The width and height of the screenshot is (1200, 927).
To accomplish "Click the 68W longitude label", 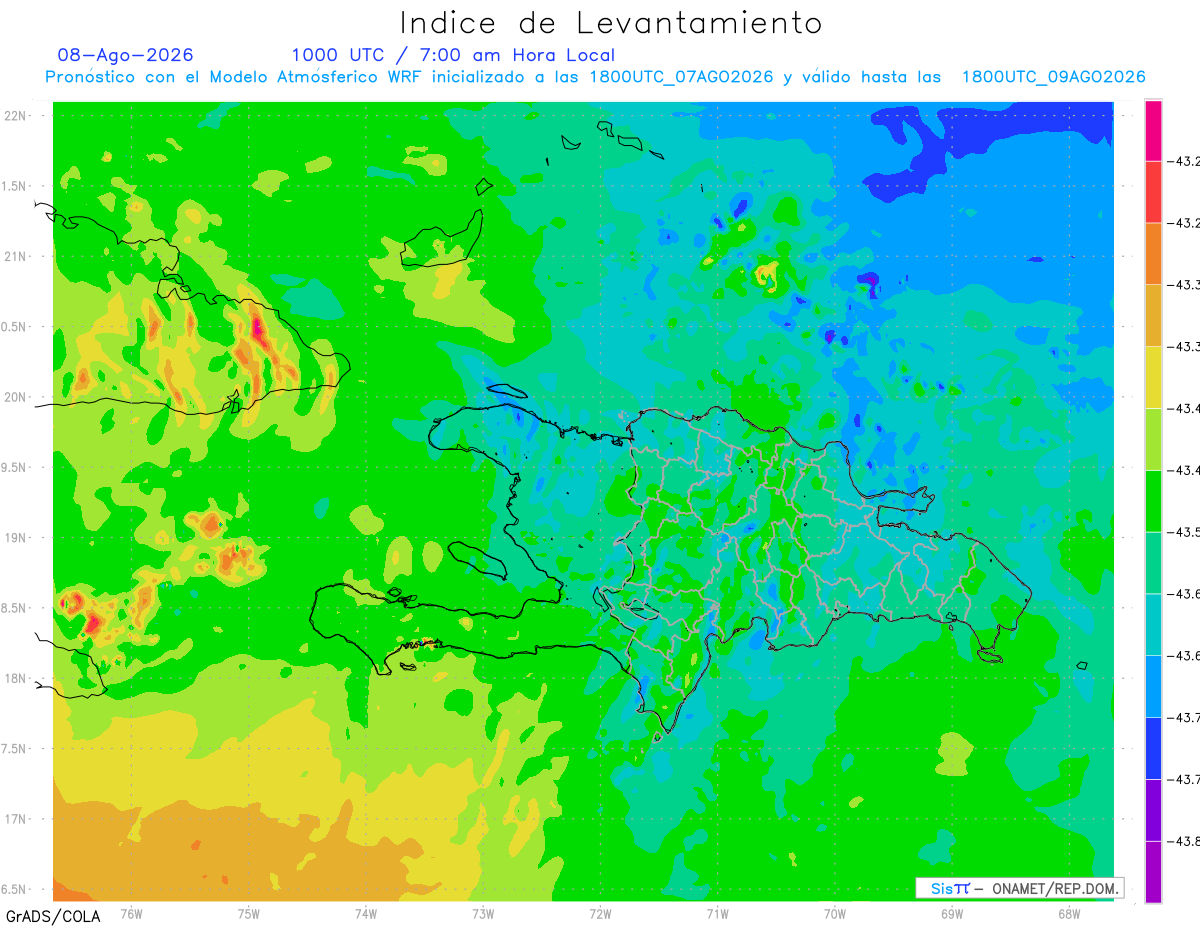I will (1069, 914).
